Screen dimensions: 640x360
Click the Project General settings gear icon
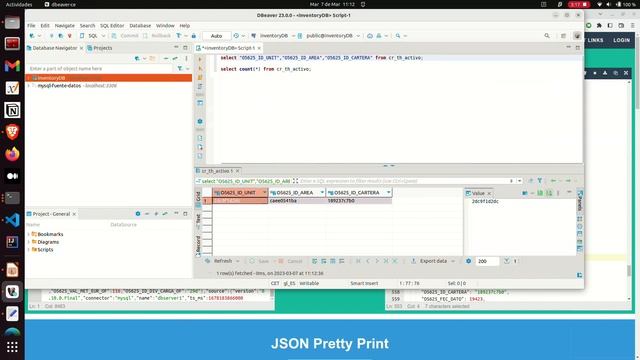tap(138, 214)
